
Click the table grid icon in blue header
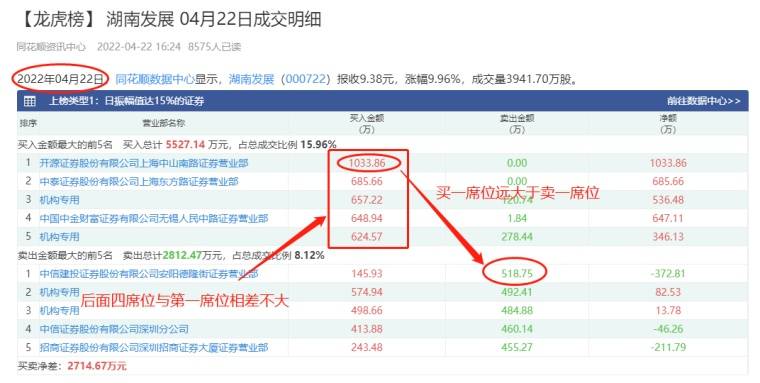pyautogui.click(x=30, y=101)
